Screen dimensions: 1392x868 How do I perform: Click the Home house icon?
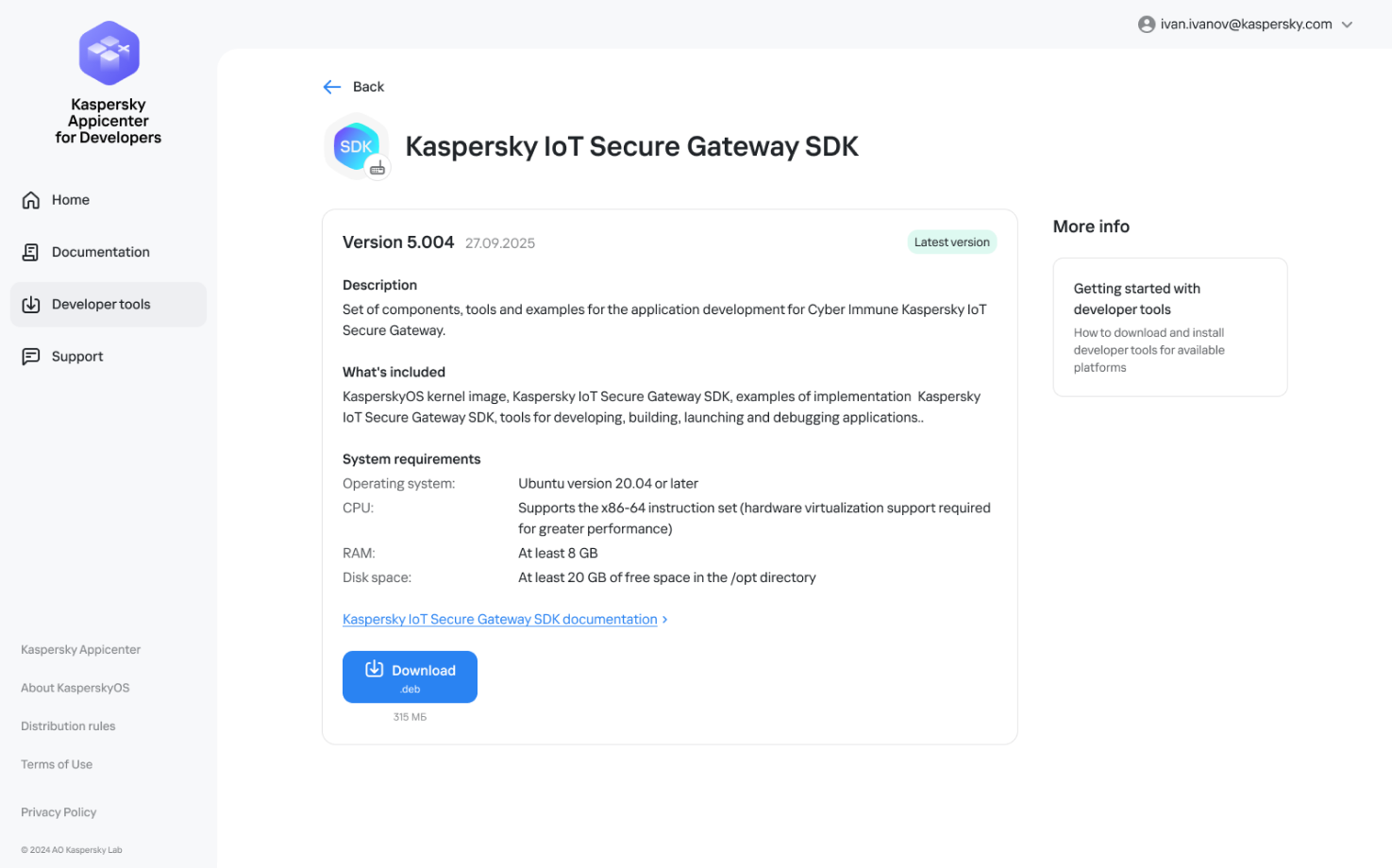[31, 200]
